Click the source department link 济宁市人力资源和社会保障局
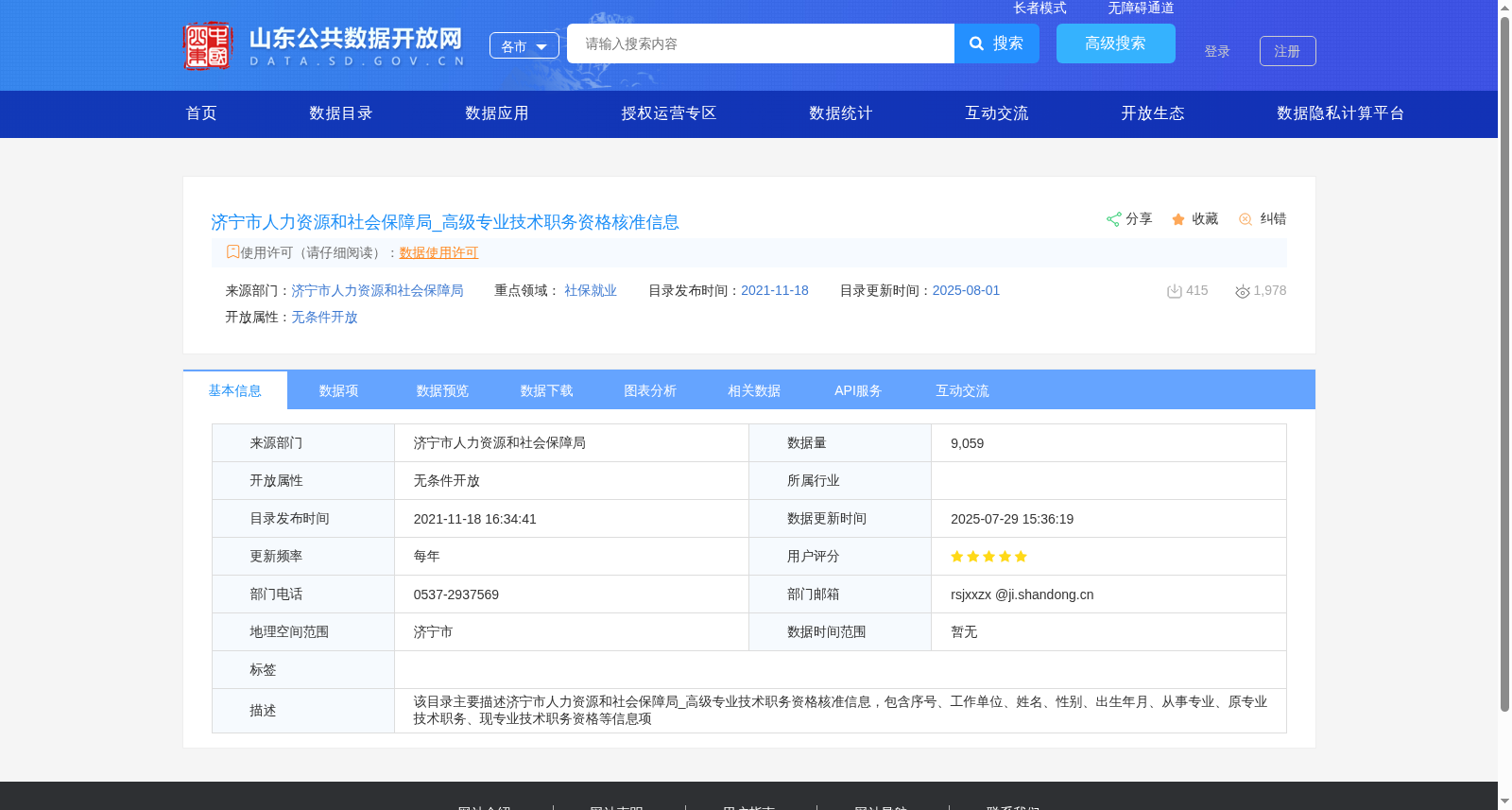Image resolution: width=1512 pixels, height=810 pixels. [377, 290]
